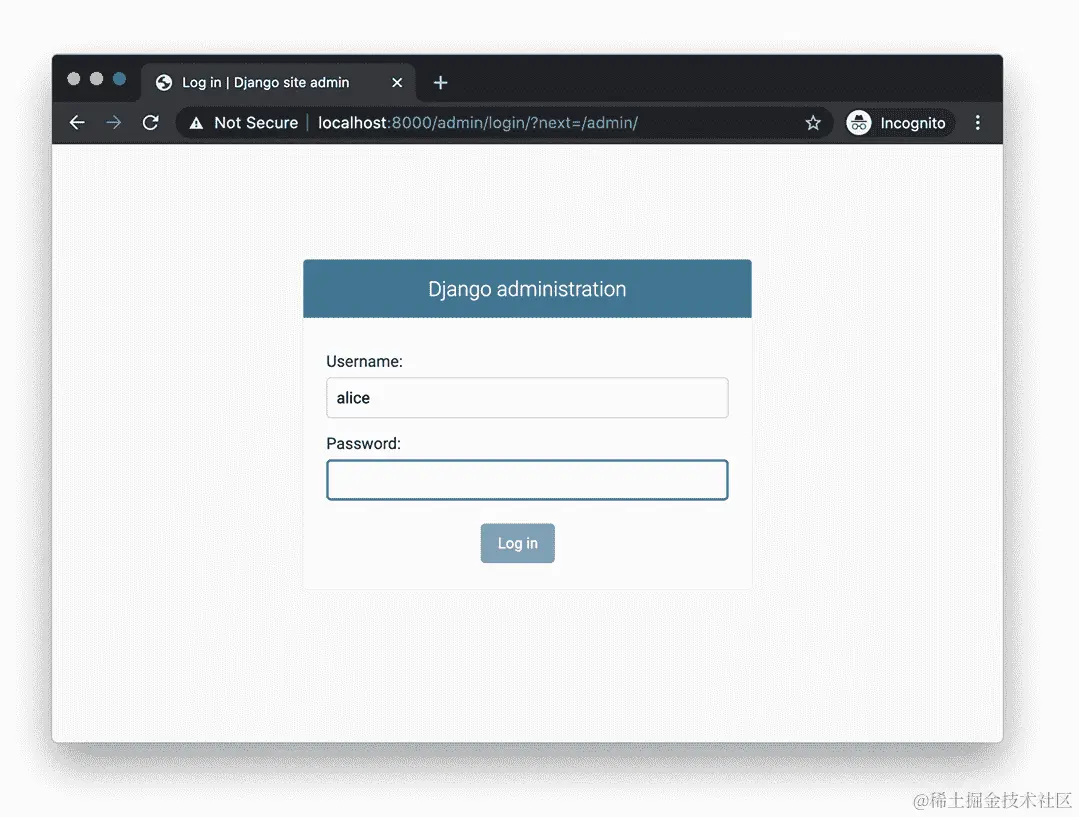Viewport: 1079px width, 817px height.
Task: Click the blue maximize window button
Action: 119,78
